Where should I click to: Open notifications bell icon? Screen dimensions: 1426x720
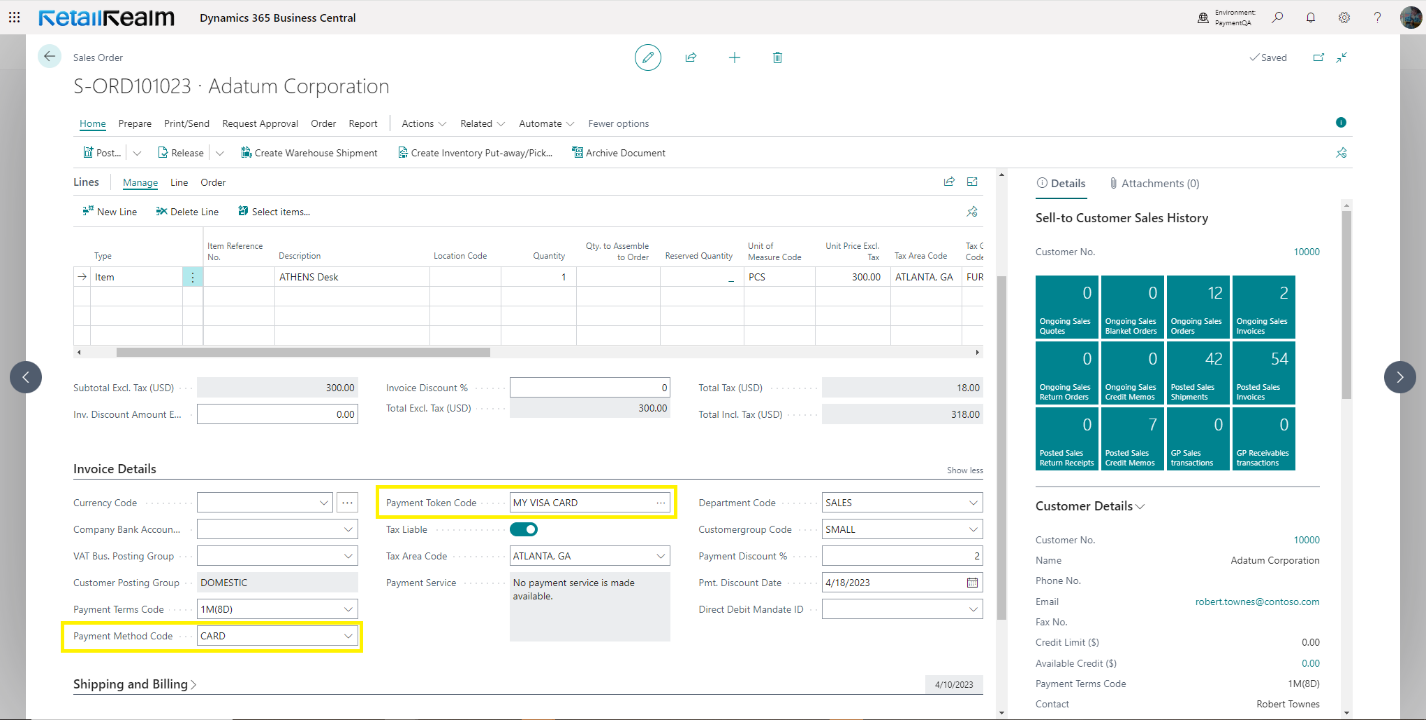coord(1311,18)
